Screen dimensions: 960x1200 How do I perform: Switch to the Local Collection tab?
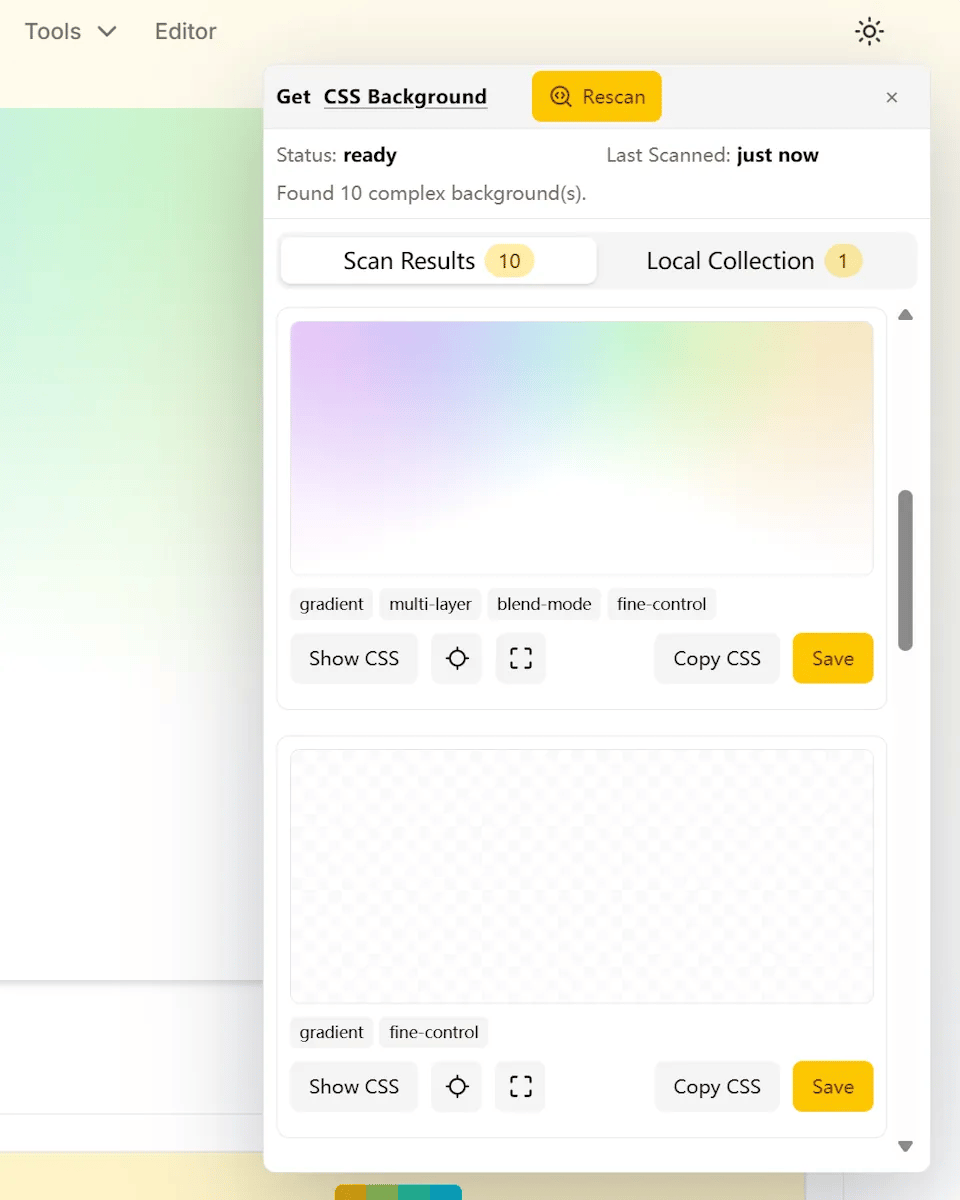tap(757, 260)
